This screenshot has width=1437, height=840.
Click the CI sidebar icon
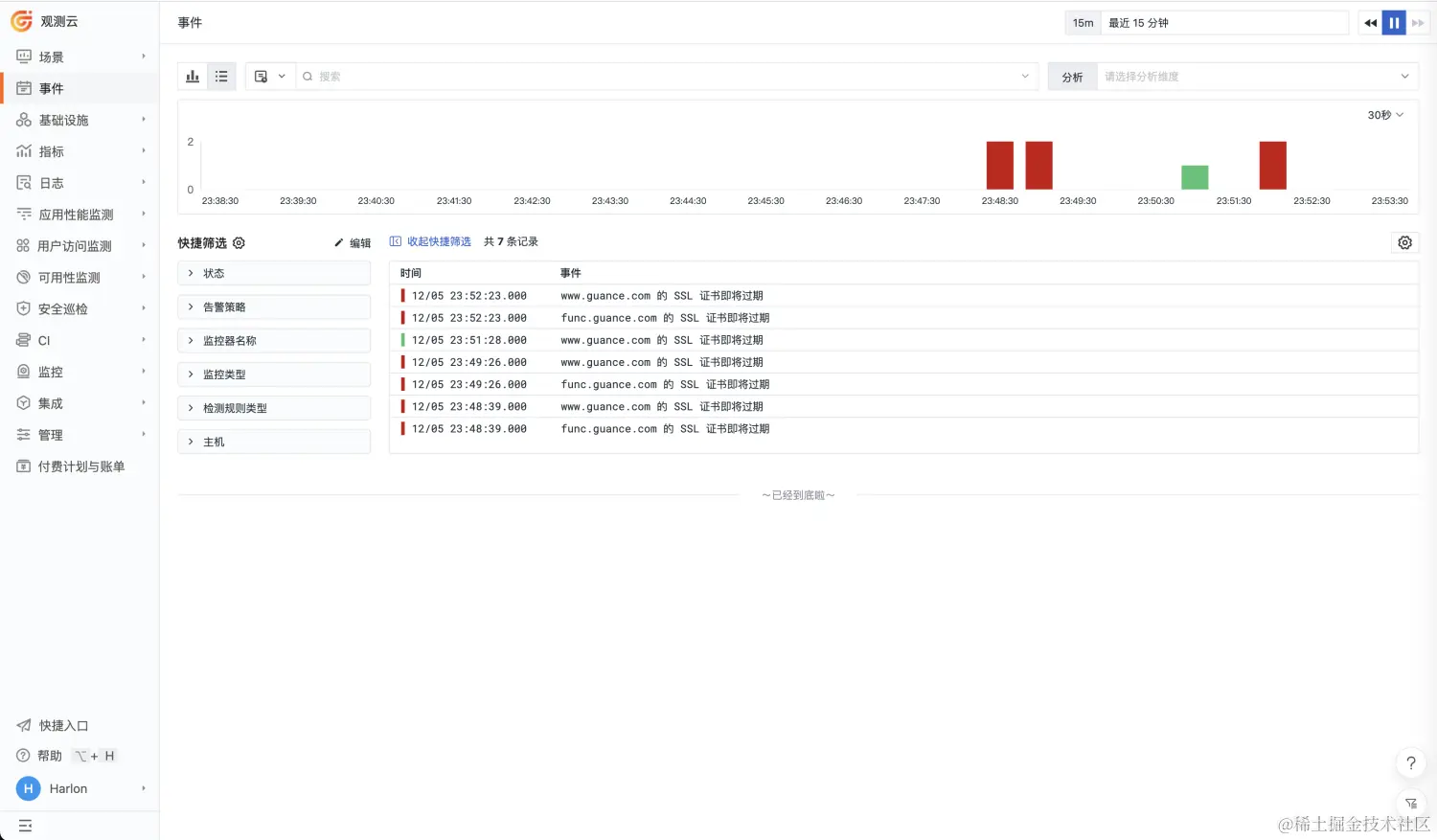point(24,340)
